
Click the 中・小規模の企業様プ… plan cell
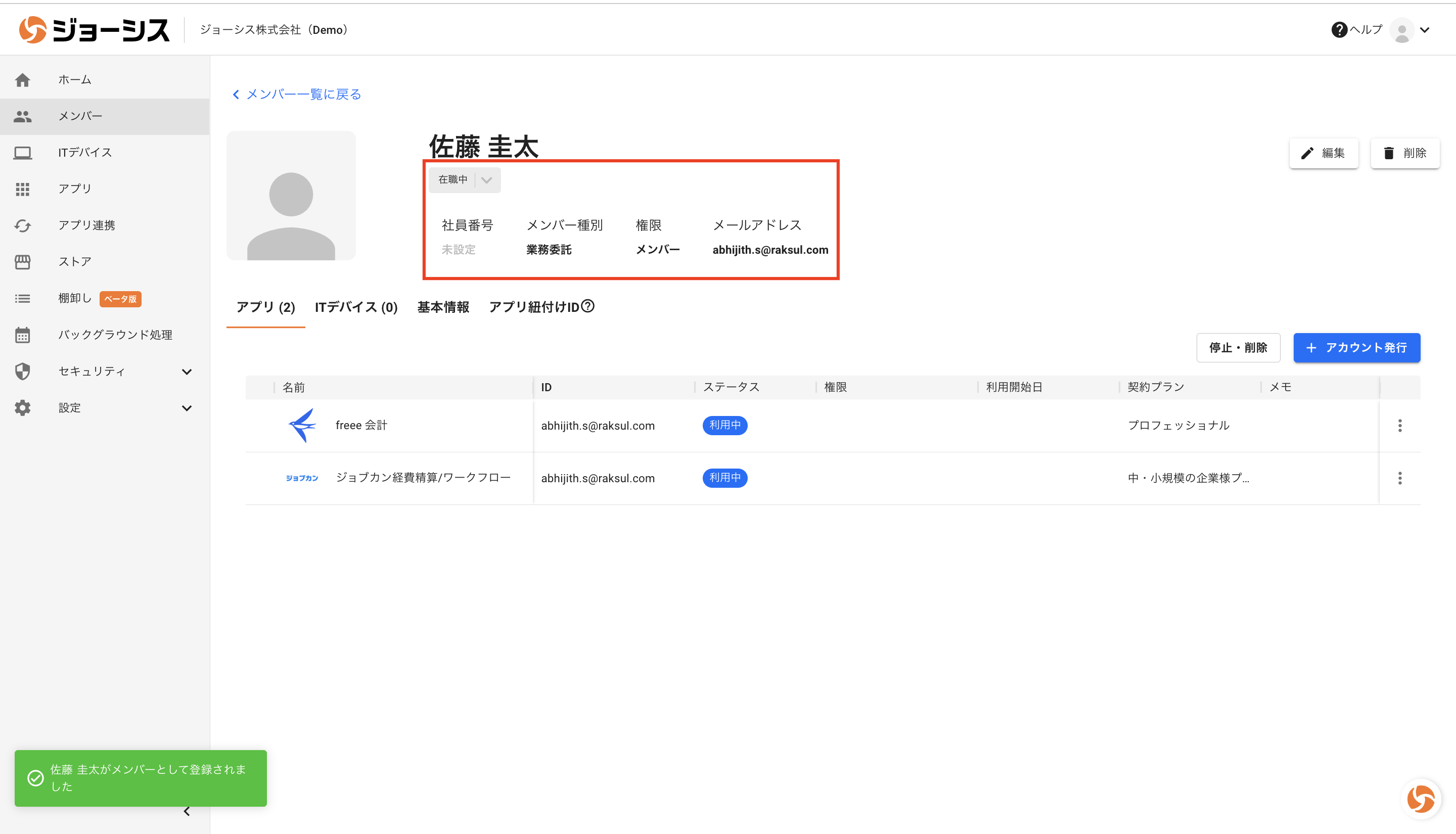(x=1189, y=478)
